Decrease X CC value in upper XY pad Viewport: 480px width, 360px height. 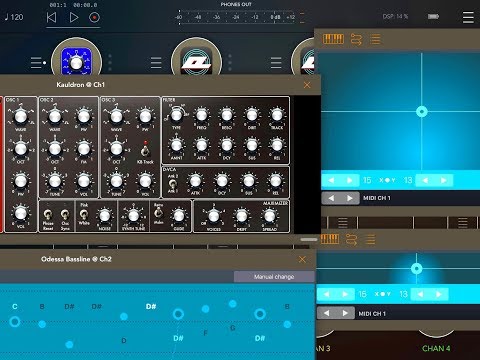331,180
